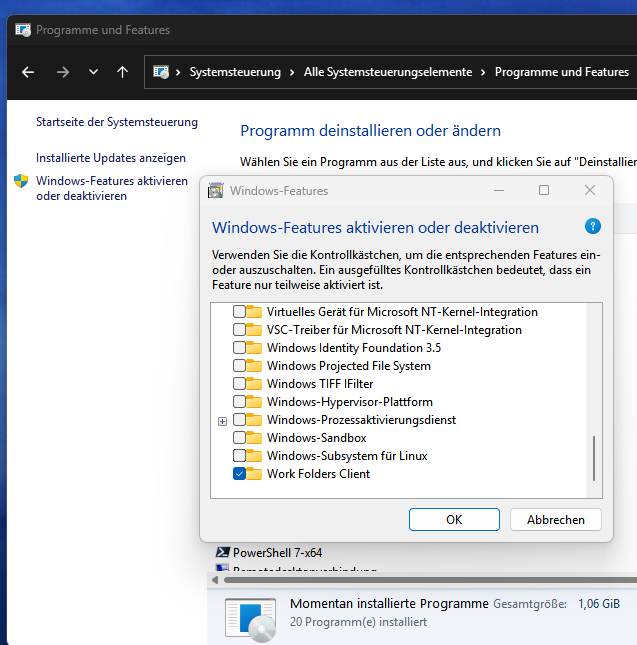Click folder icon of Windows-Hypervisor-Plattform
The image size is (637, 645).
click(x=254, y=402)
